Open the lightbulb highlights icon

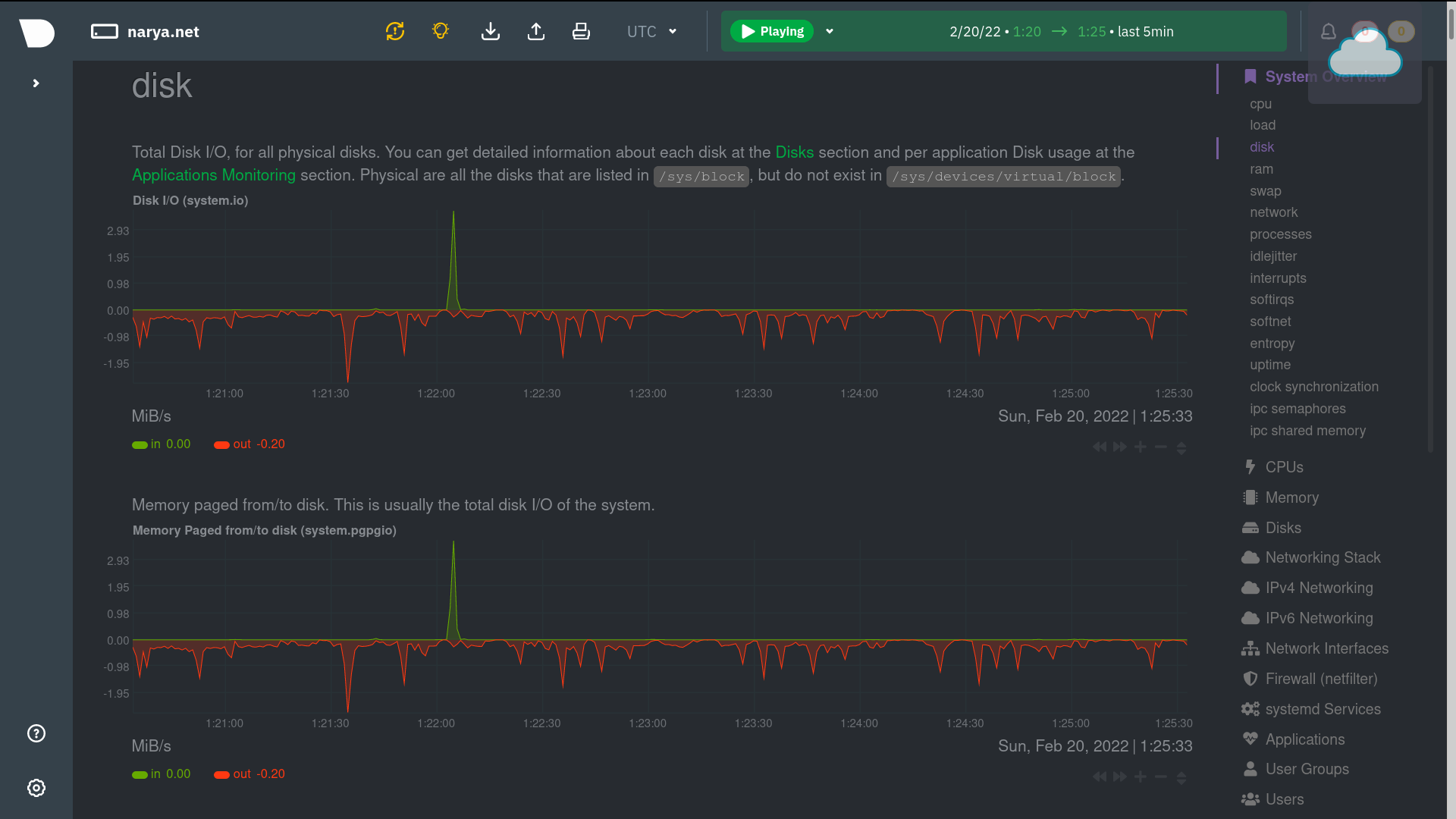[441, 31]
